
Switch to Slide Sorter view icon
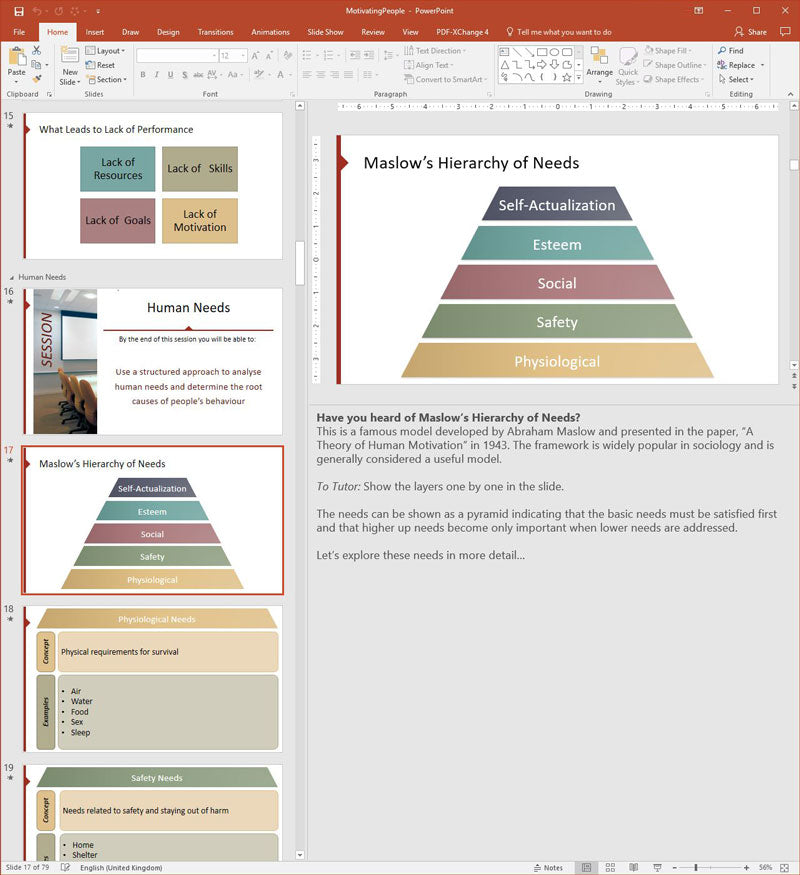(x=610, y=868)
